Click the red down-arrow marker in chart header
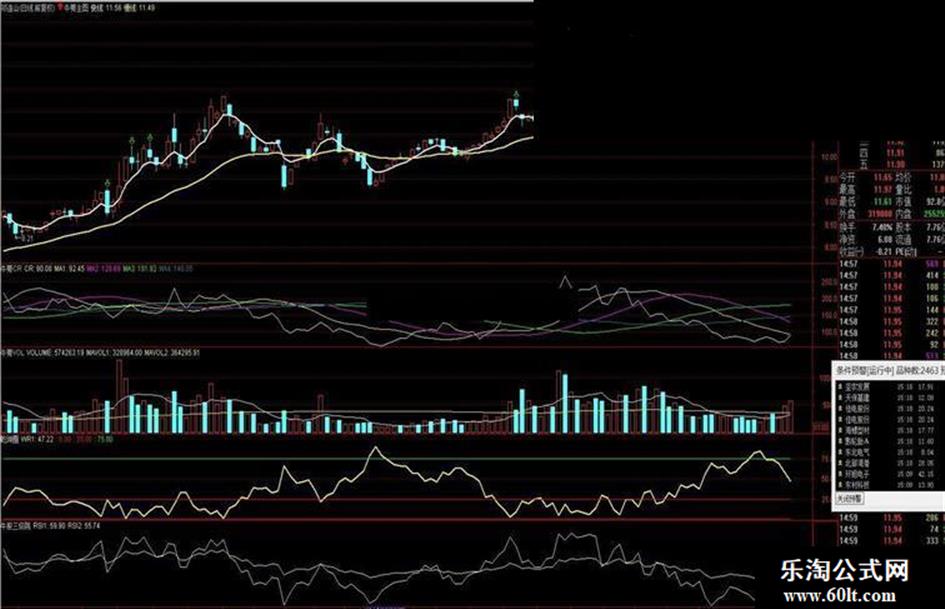945x609 pixels. (x=60, y=8)
